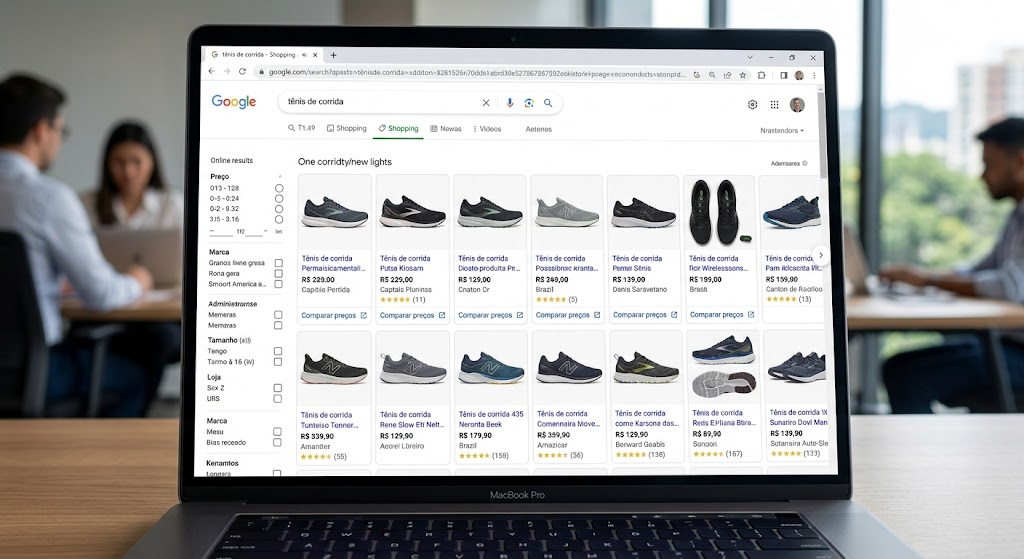This screenshot has width=1024, height=559.
Task: Clear the search box with the X icon
Action: pyautogui.click(x=486, y=103)
